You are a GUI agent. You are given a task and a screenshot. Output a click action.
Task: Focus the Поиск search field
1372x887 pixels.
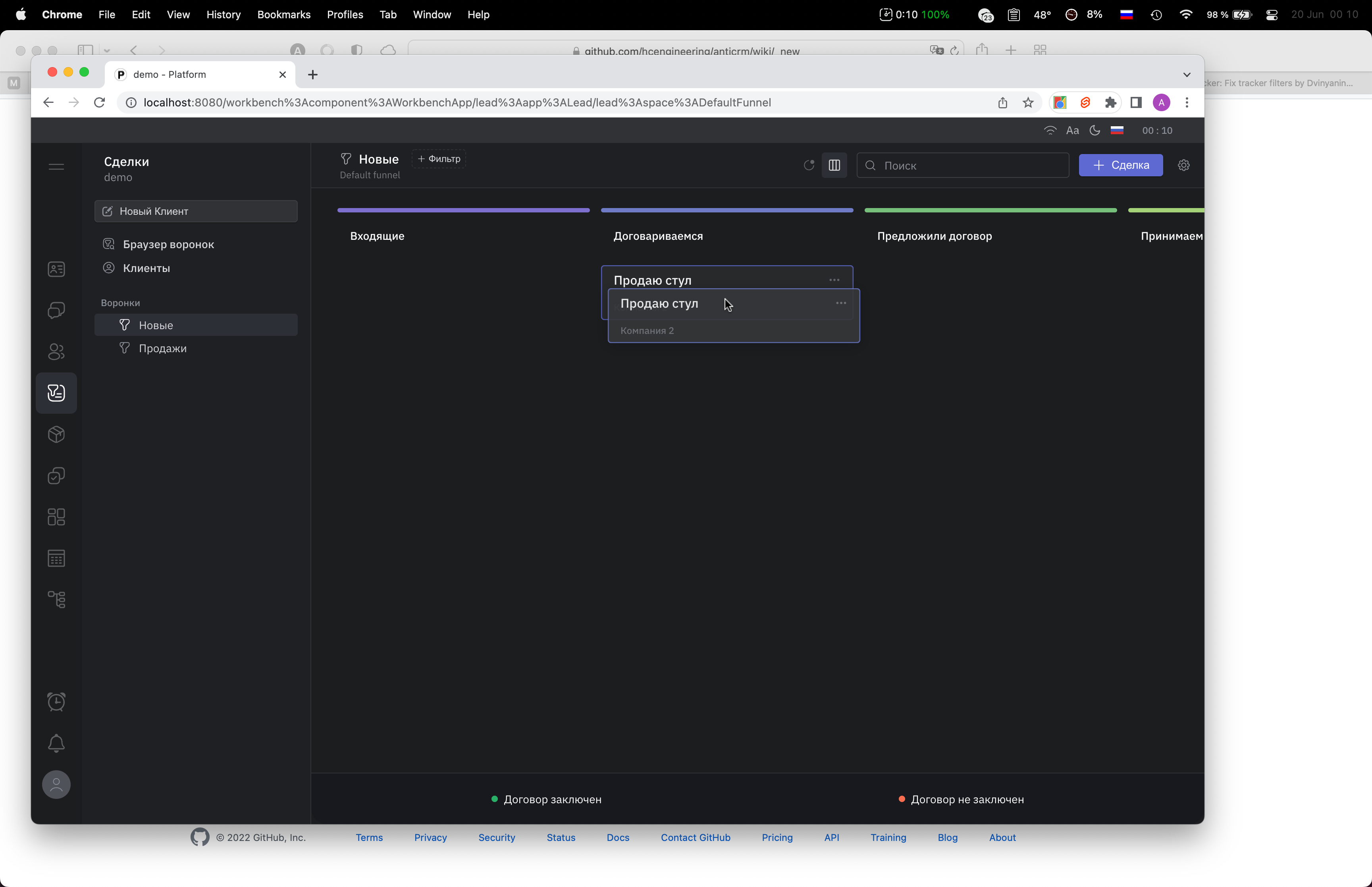tap(963, 165)
